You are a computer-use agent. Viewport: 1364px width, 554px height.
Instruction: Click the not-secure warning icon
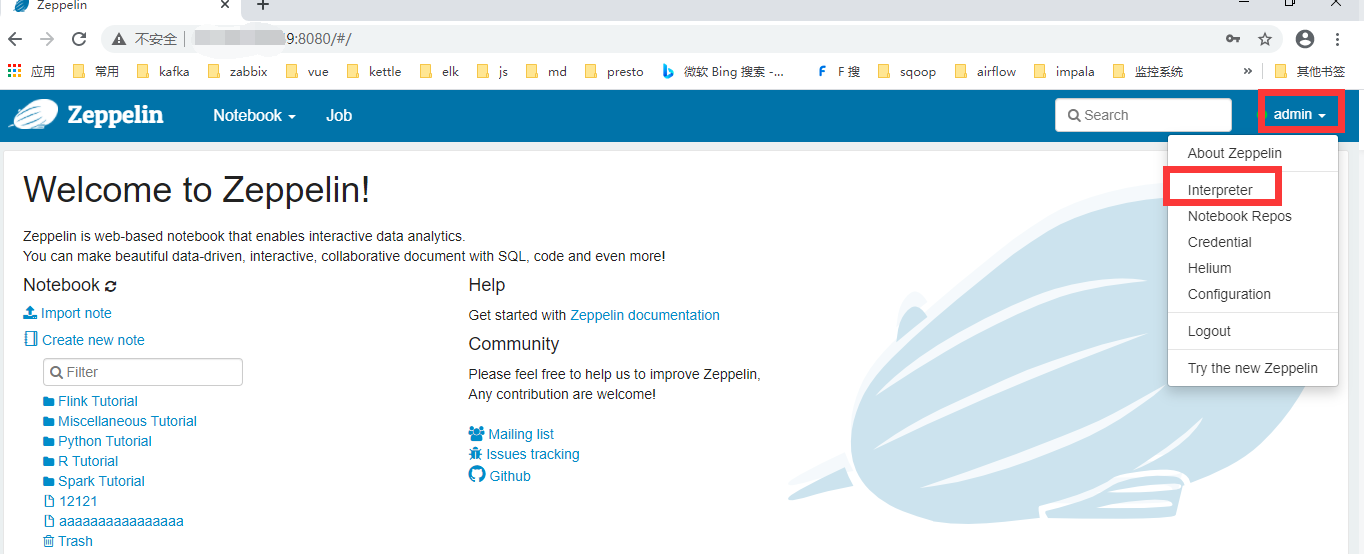click(x=119, y=39)
